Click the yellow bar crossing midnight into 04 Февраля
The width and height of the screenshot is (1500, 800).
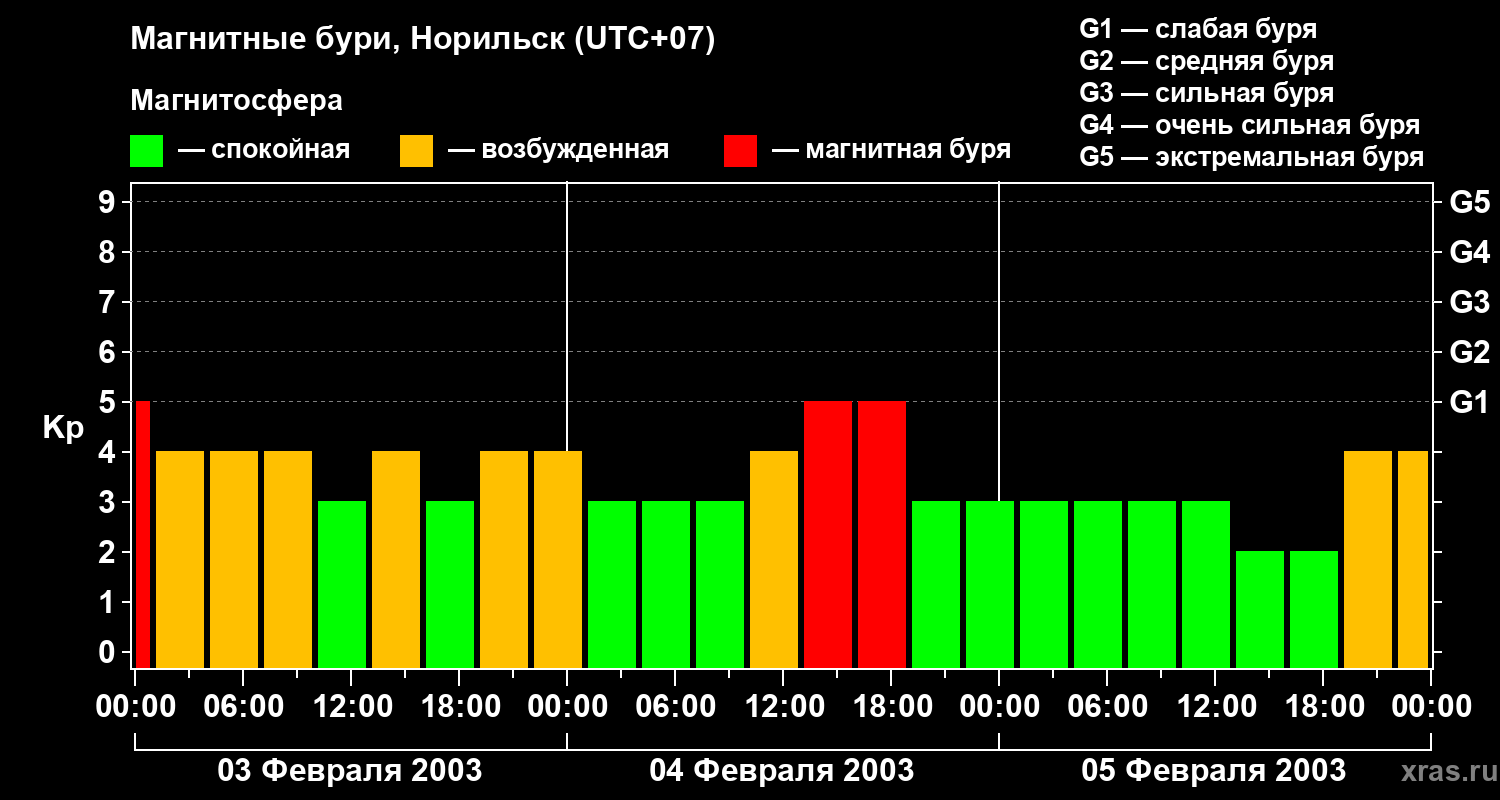coord(558,559)
